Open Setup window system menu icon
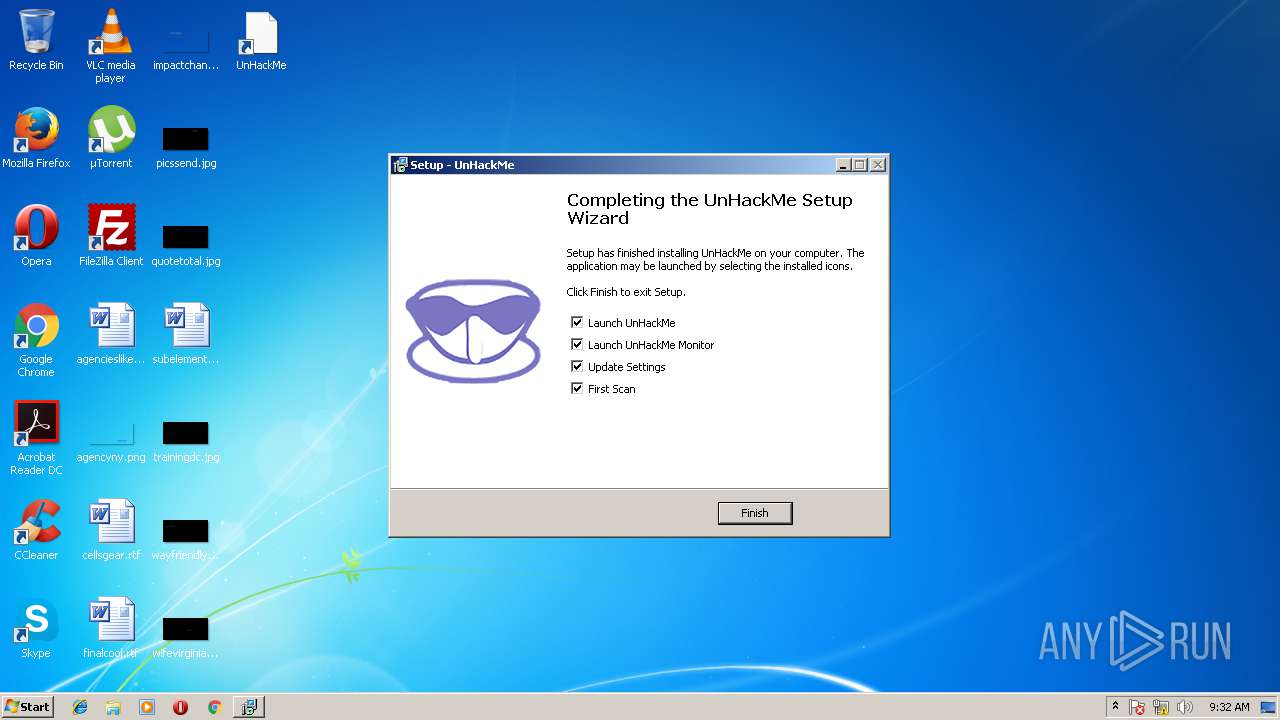The width and height of the screenshot is (1280, 720). [400, 165]
